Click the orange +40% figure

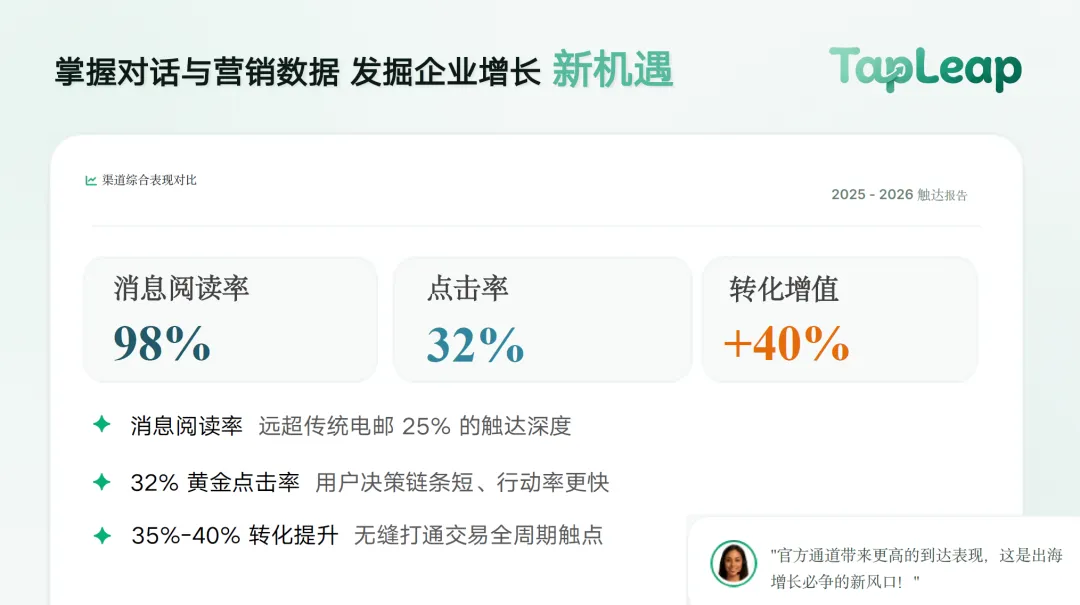tap(786, 343)
